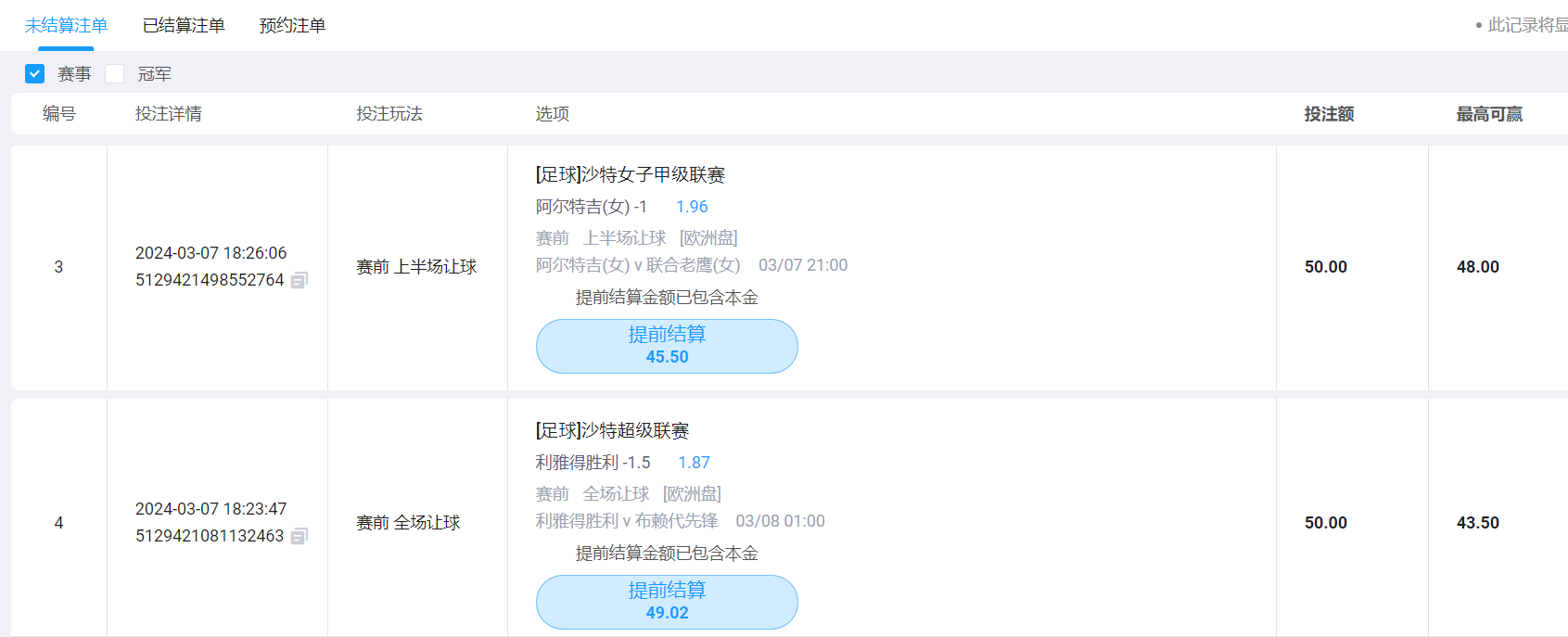
Task: Click the 编号 column header
Action: tap(59, 114)
